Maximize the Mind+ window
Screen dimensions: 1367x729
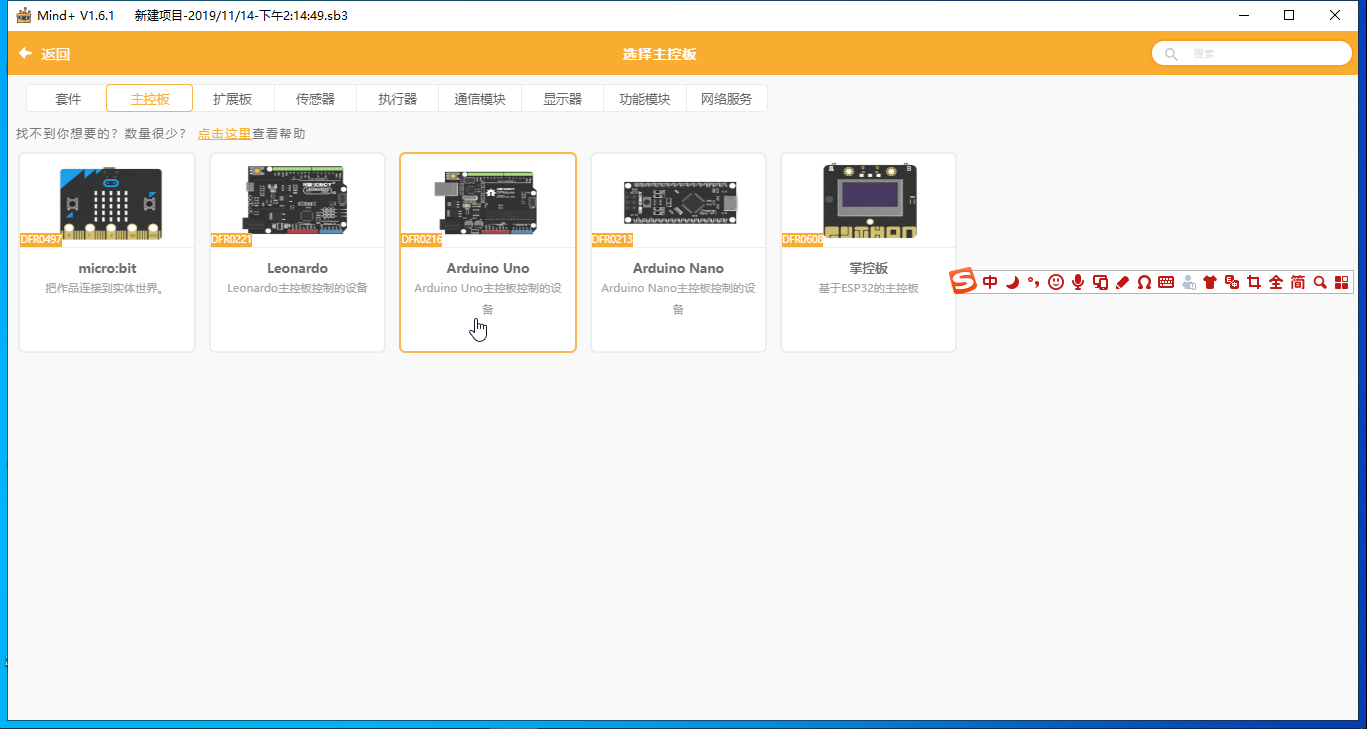[1289, 15]
